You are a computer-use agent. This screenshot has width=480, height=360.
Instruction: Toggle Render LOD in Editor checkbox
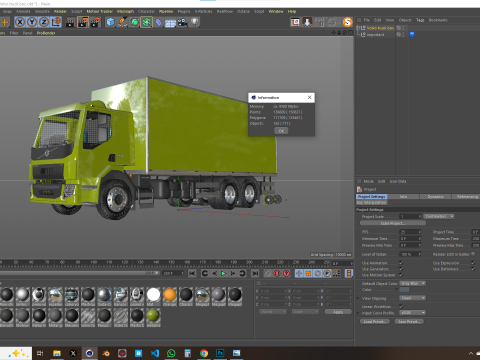(x=473, y=254)
